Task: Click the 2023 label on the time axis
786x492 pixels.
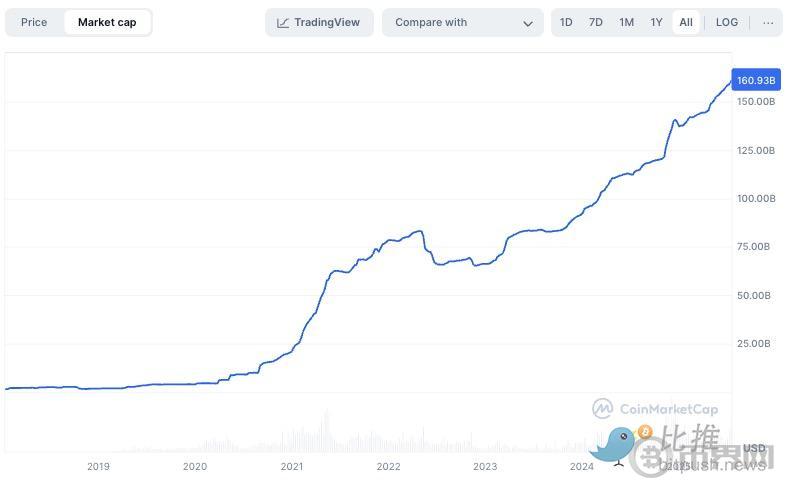Action: click(x=485, y=466)
